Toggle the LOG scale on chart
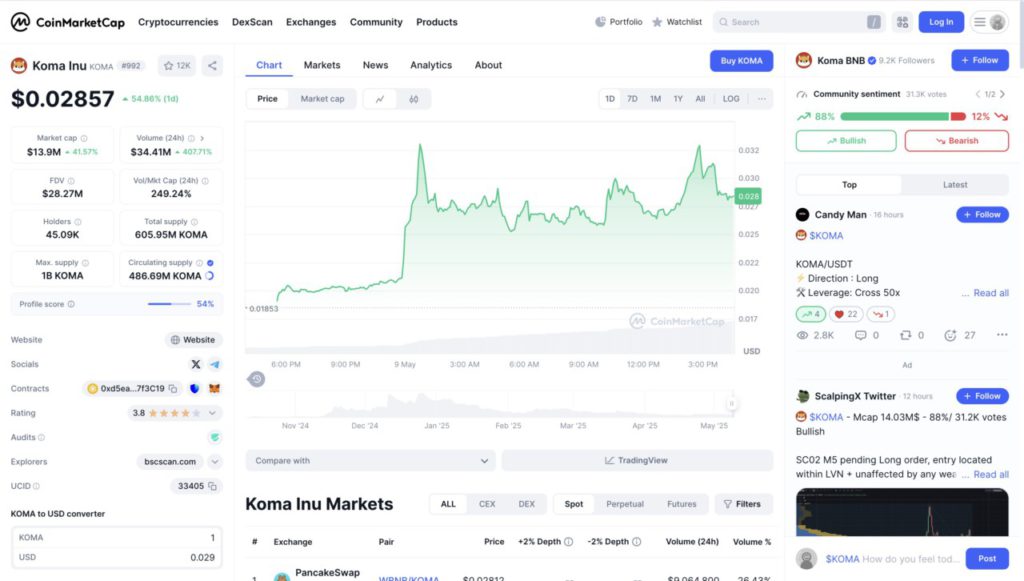 (731, 99)
